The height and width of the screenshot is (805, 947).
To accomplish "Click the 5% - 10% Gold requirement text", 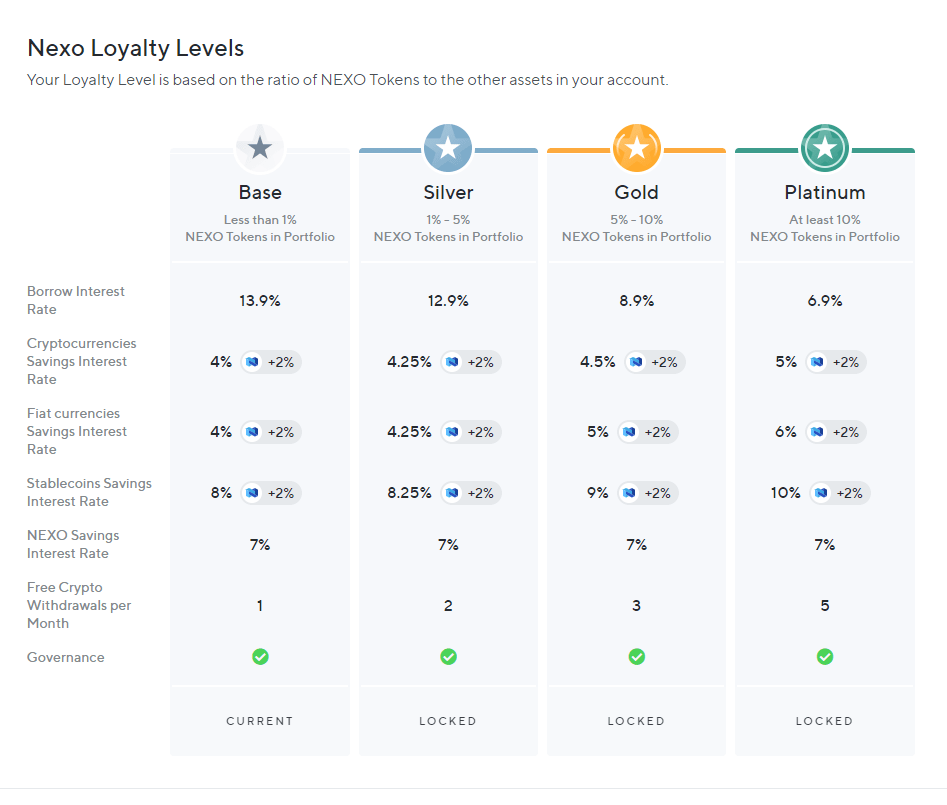I will point(637,220).
